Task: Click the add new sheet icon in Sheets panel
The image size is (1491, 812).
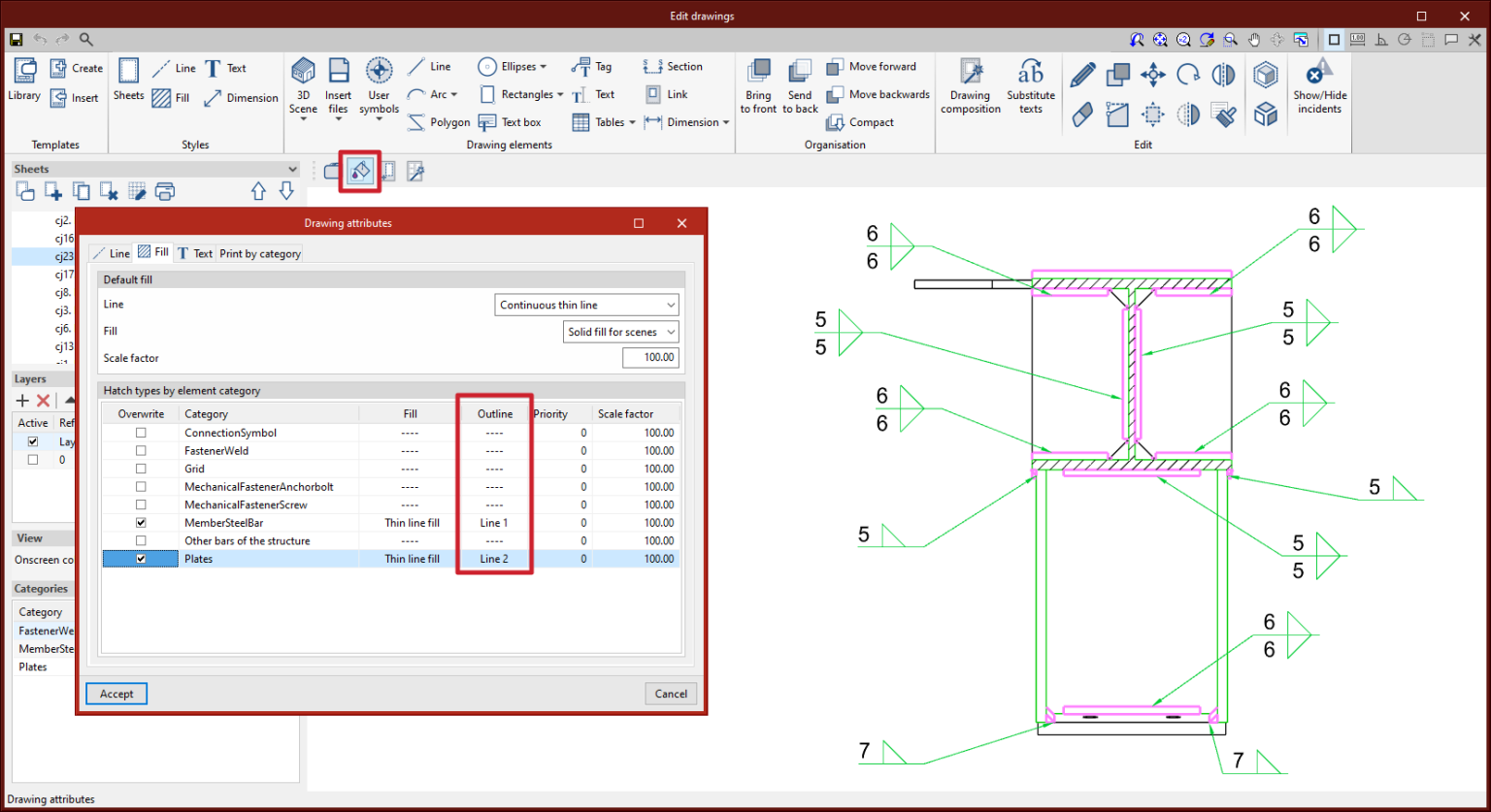Action: click(x=53, y=191)
